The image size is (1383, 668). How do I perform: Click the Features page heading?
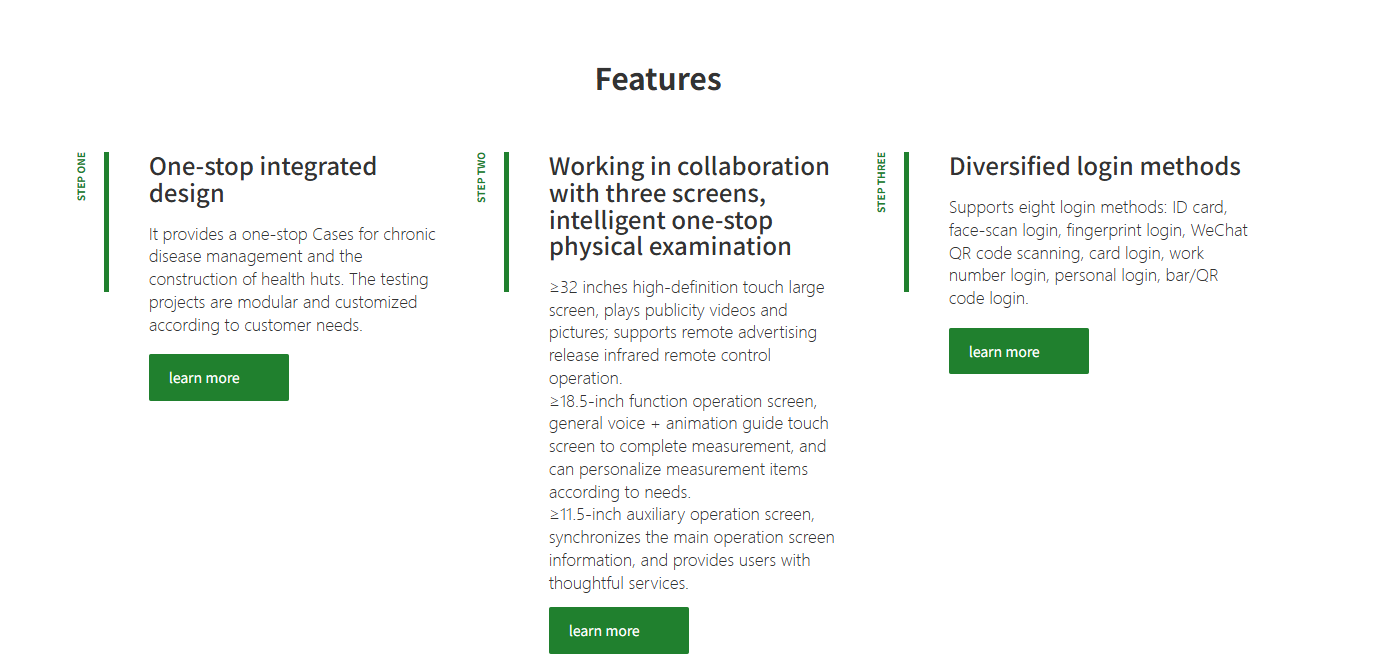coord(658,79)
